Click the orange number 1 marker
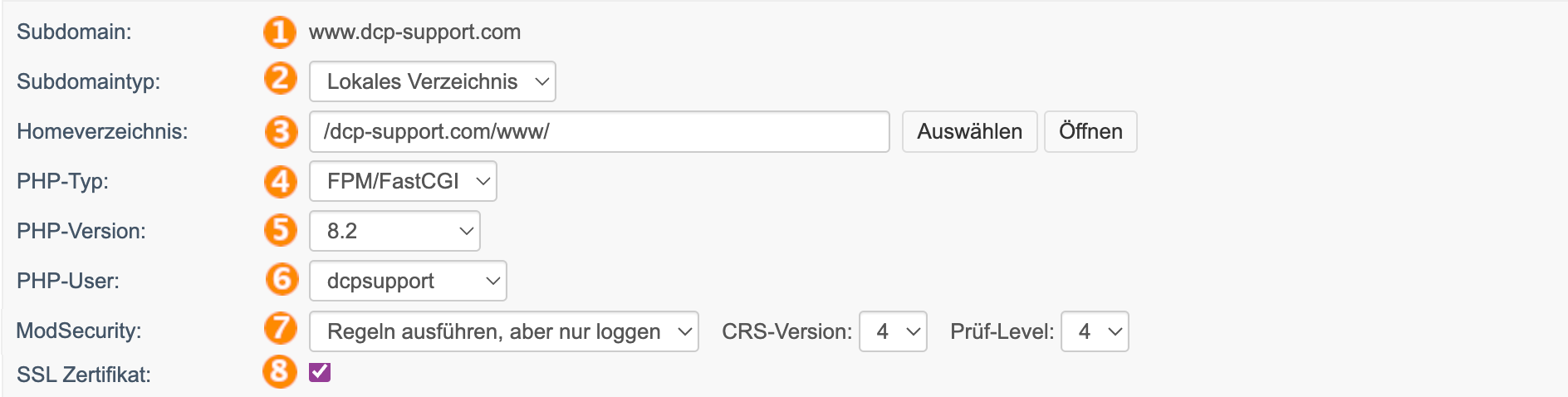Screen dimensions: 1568x397 point(280,32)
